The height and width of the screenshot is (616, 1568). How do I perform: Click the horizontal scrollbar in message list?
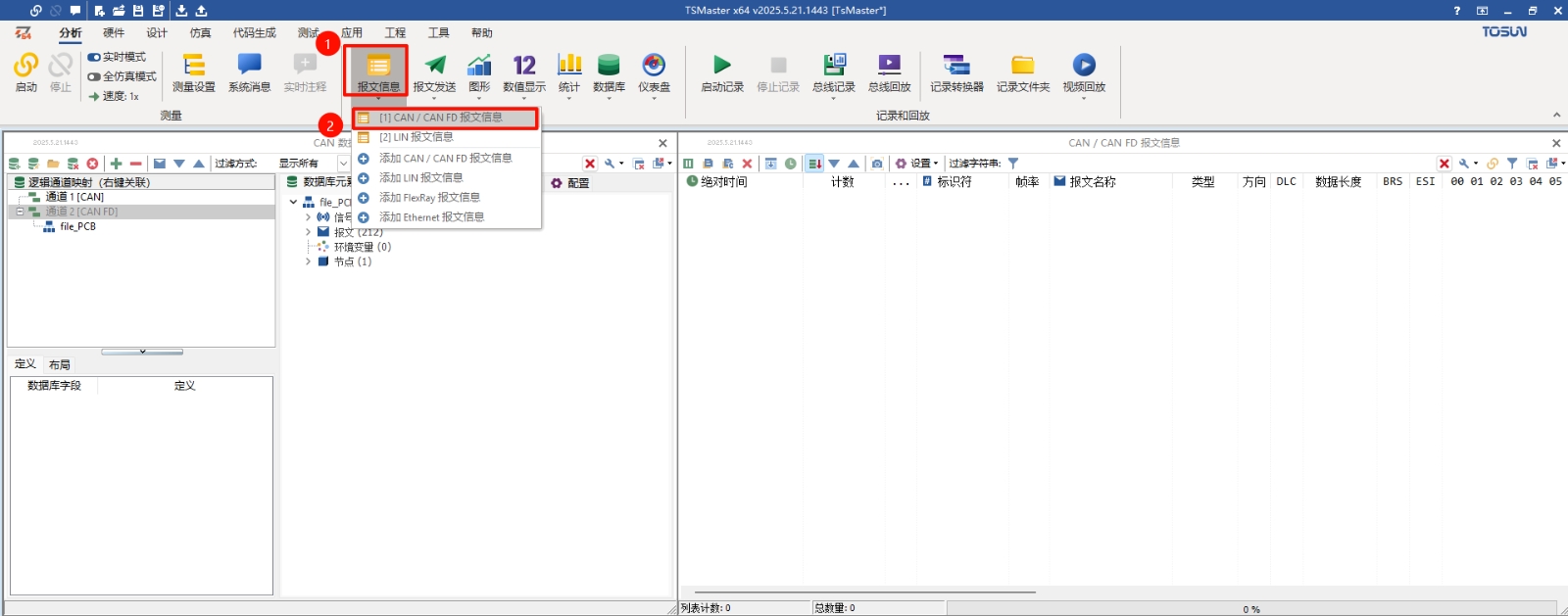coord(864,592)
